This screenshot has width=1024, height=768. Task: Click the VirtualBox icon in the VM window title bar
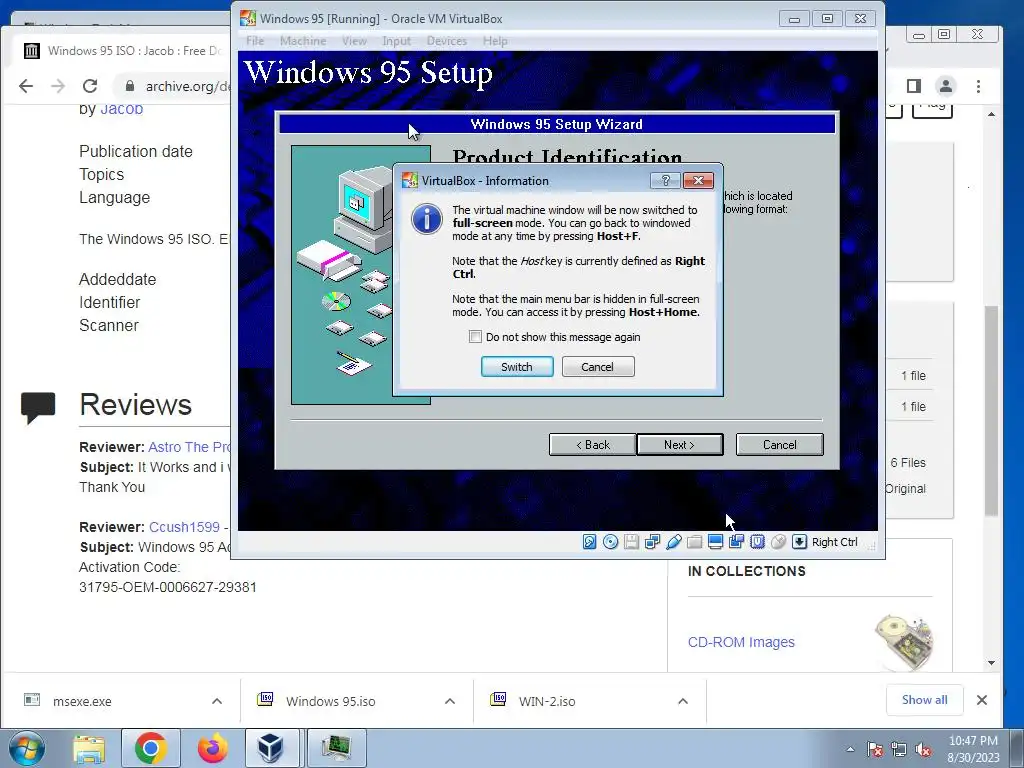(248, 18)
